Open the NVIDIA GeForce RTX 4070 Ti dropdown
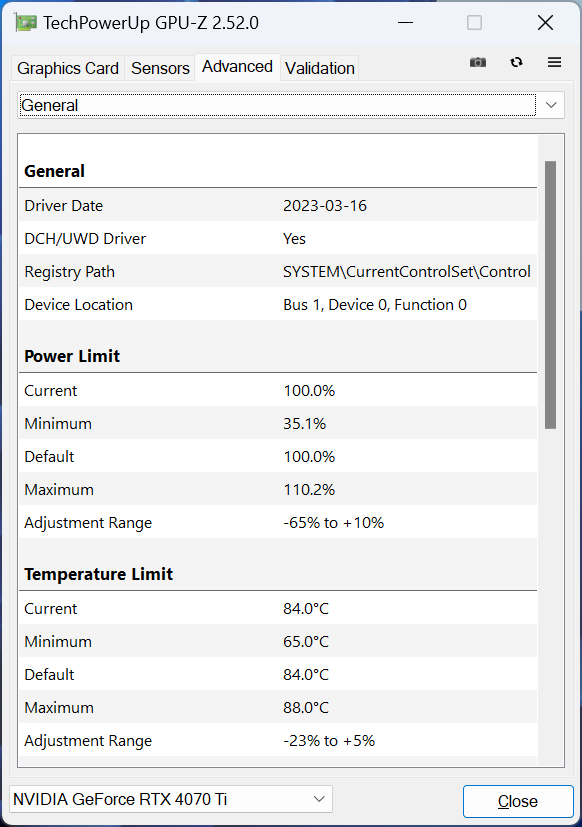The image size is (582, 827). tap(170, 799)
